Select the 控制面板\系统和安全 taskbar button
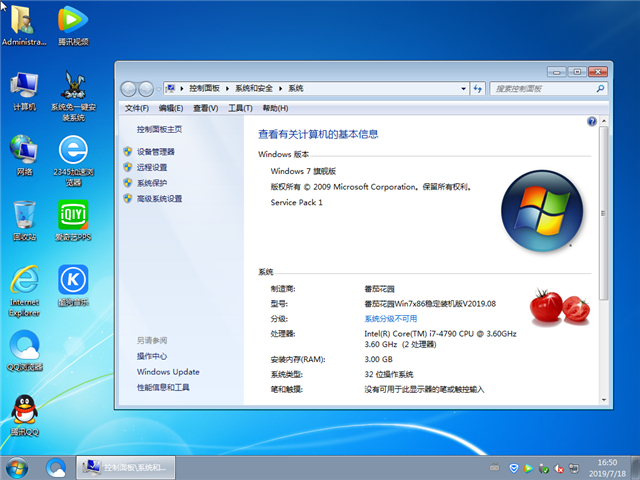640x480 pixels. [x=126, y=468]
